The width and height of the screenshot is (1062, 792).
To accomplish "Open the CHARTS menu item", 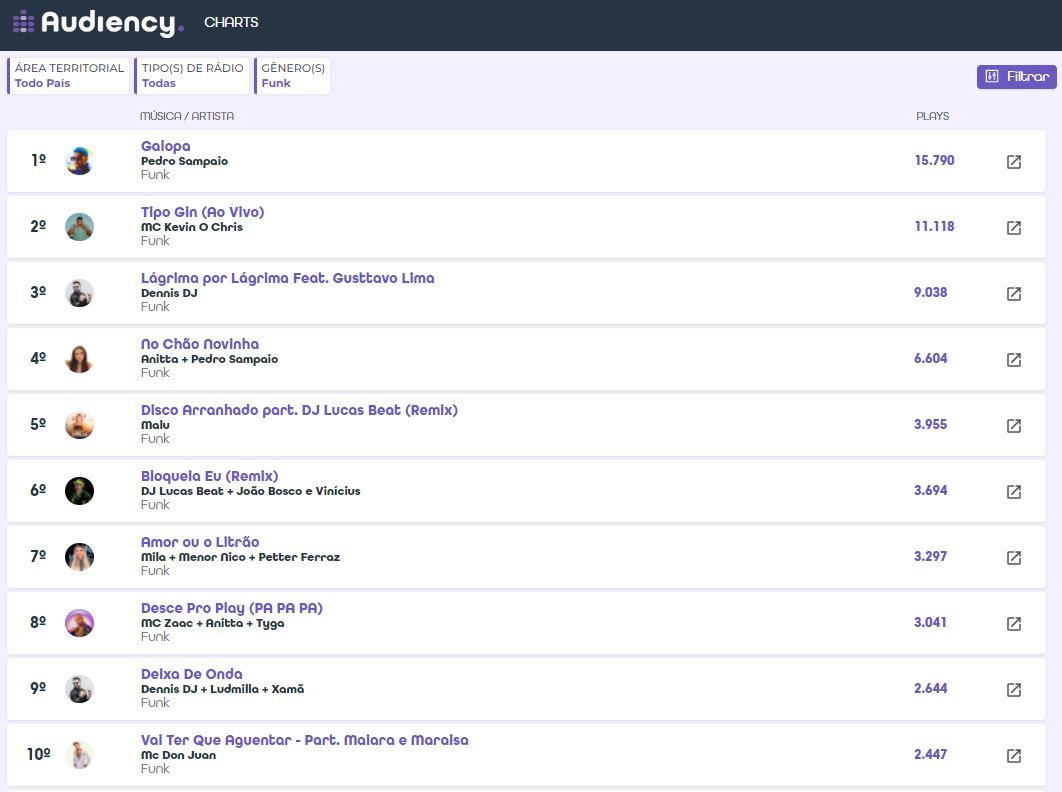I will point(231,22).
